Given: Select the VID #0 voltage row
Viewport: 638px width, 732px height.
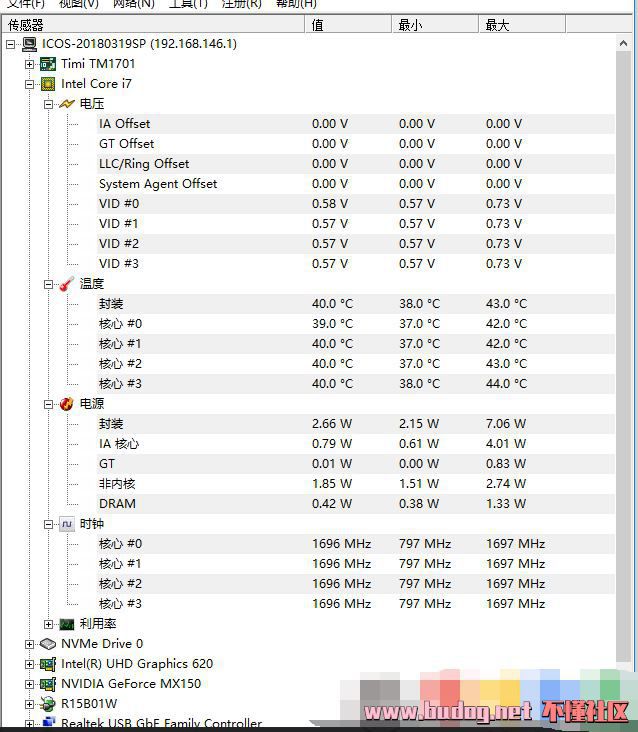Looking at the screenshot, I should click(119, 204).
